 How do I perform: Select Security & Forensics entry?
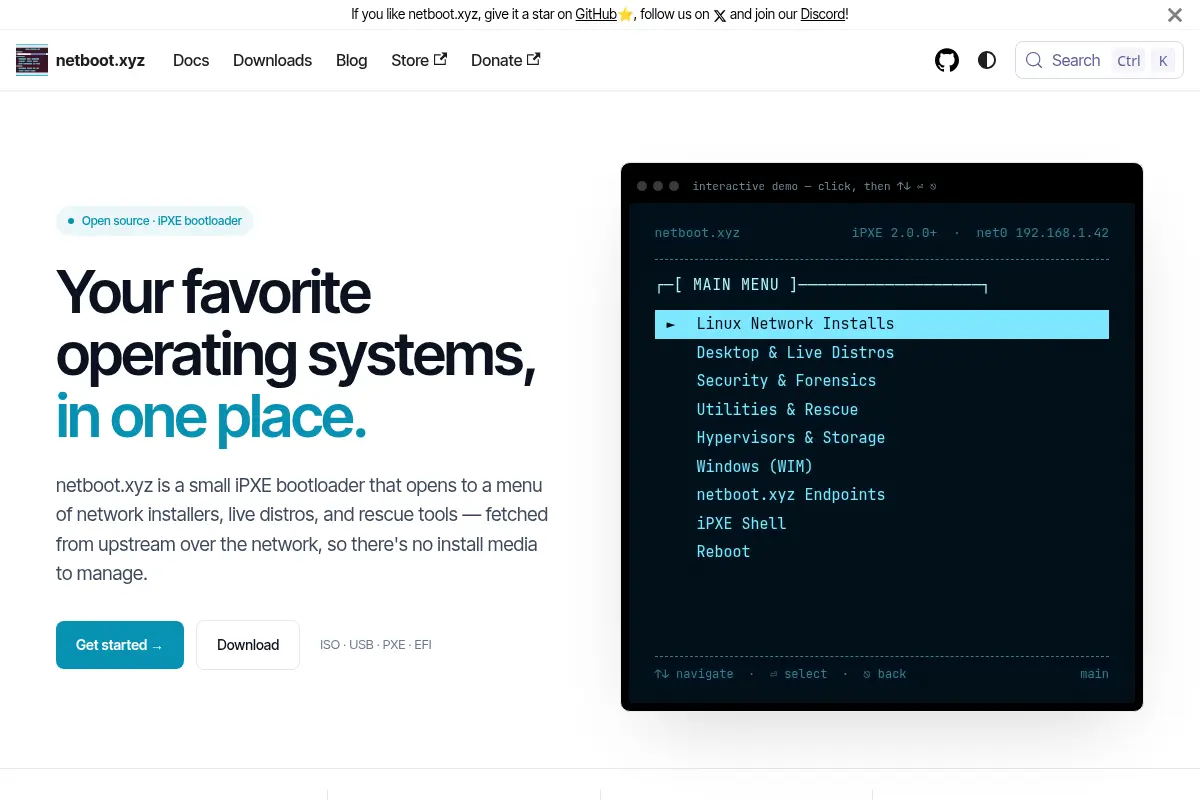[786, 381]
